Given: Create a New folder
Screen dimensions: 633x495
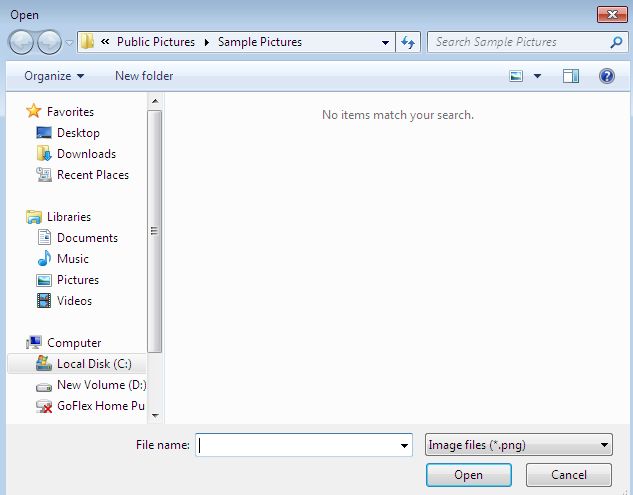Looking at the screenshot, I should coord(144,76).
